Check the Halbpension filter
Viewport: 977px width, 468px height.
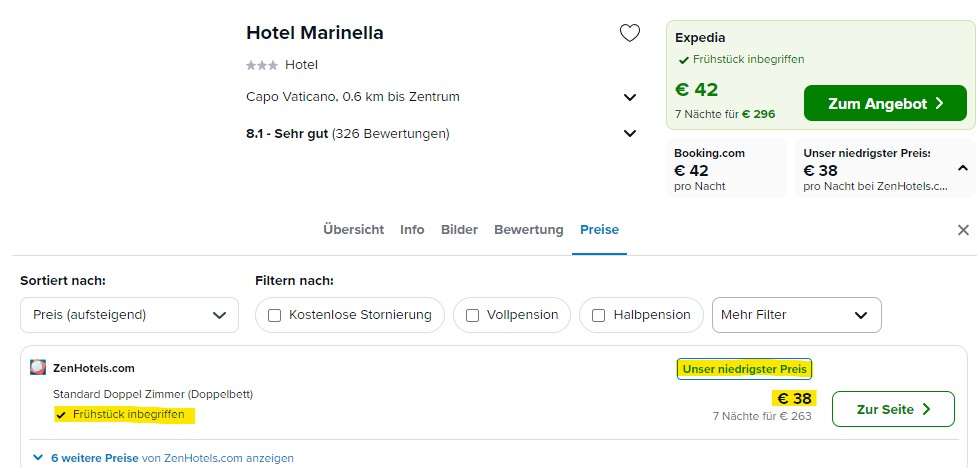[x=598, y=315]
